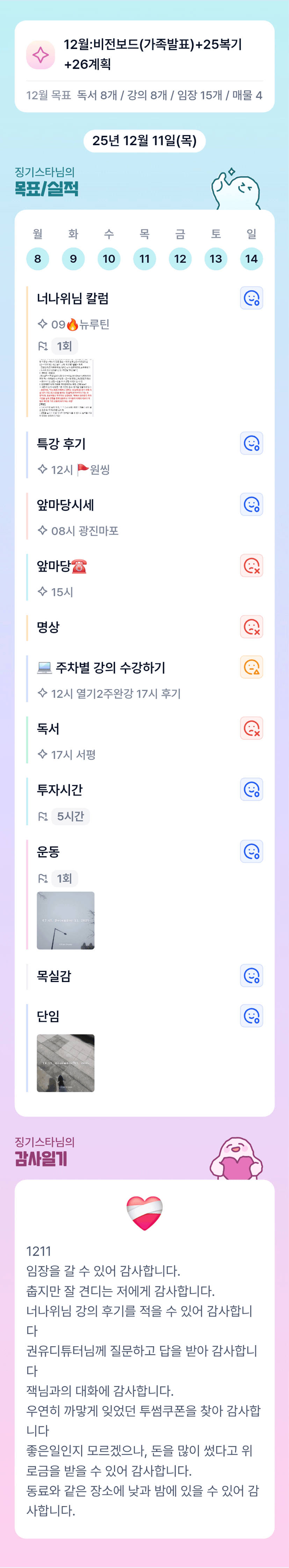
Task: Click the blue smiley status for 투자시간
Action: coord(251,790)
